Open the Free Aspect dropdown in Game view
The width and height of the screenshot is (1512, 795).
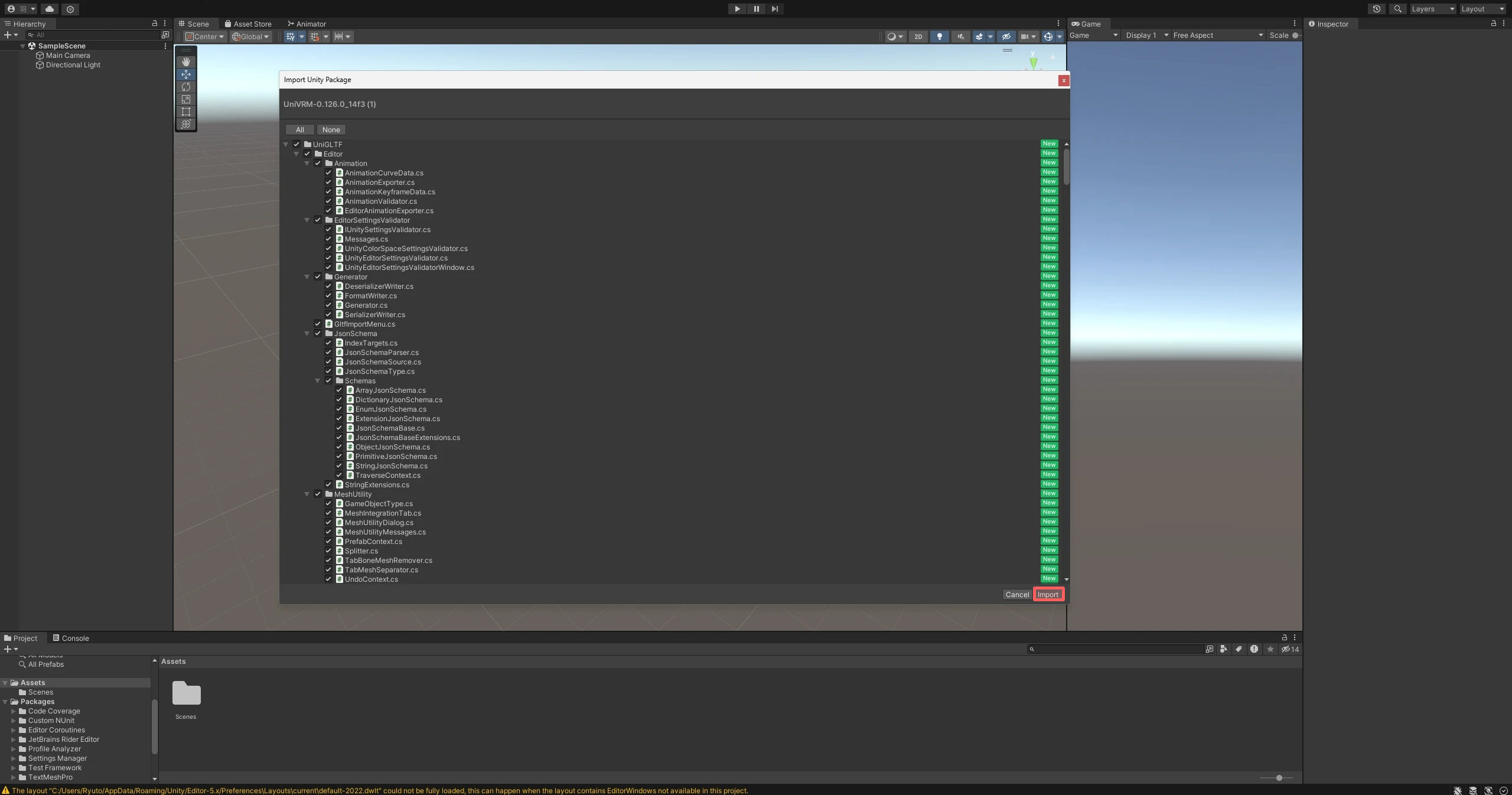pyautogui.click(x=1218, y=35)
